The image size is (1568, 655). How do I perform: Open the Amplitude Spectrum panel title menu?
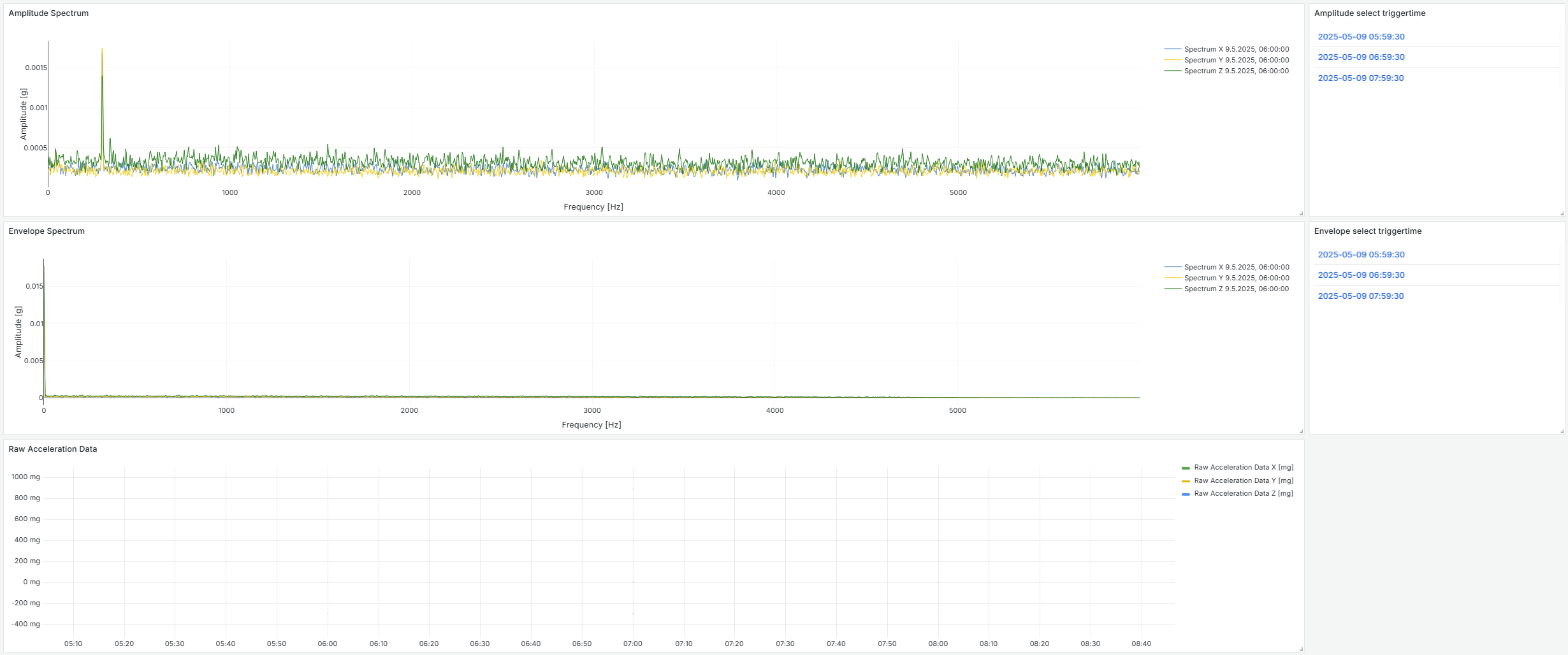click(48, 13)
